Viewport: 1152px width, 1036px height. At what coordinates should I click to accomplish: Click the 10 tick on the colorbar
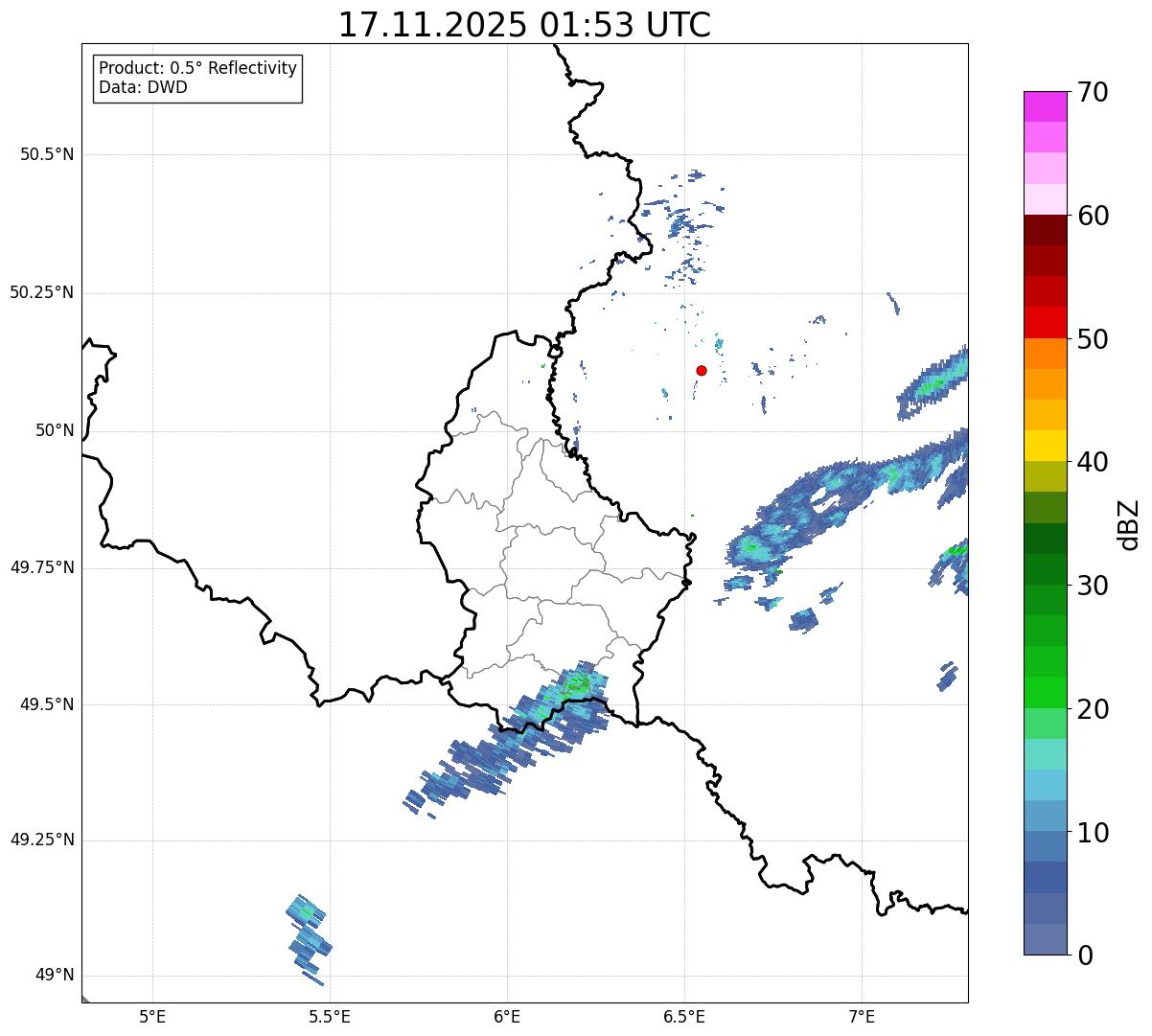point(1094,833)
